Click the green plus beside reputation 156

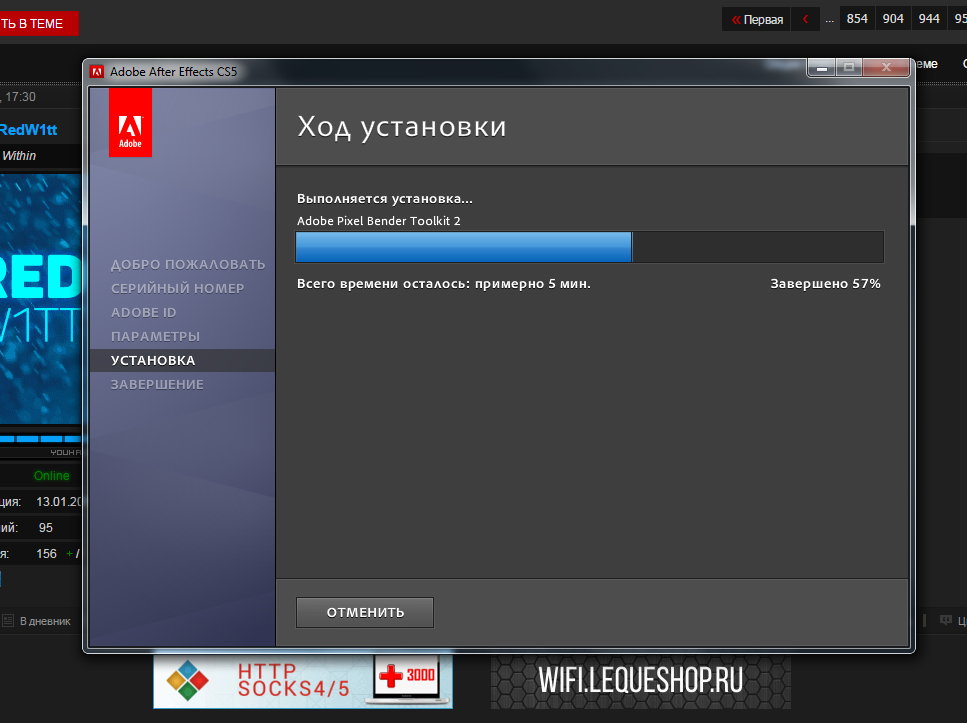click(69, 554)
